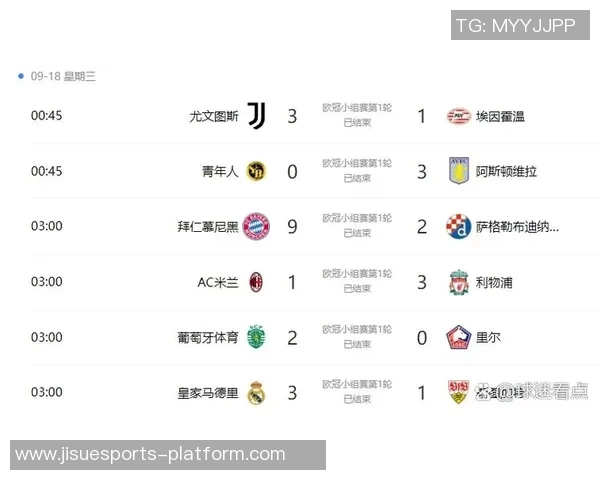Click the Sporting CP club crest
600x480 pixels.
[257, 337]
